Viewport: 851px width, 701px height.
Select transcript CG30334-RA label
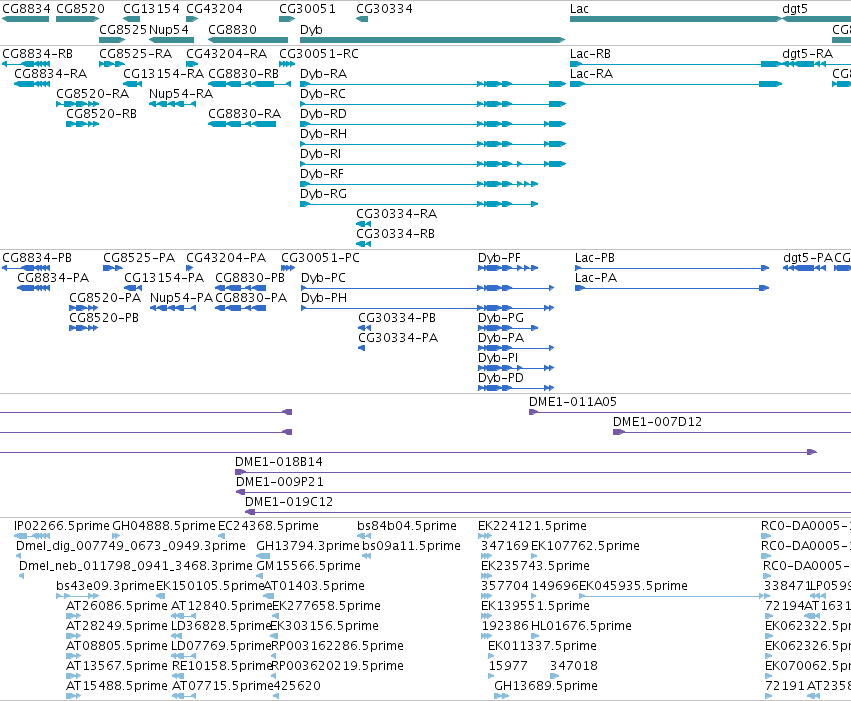tap(397, 214)
